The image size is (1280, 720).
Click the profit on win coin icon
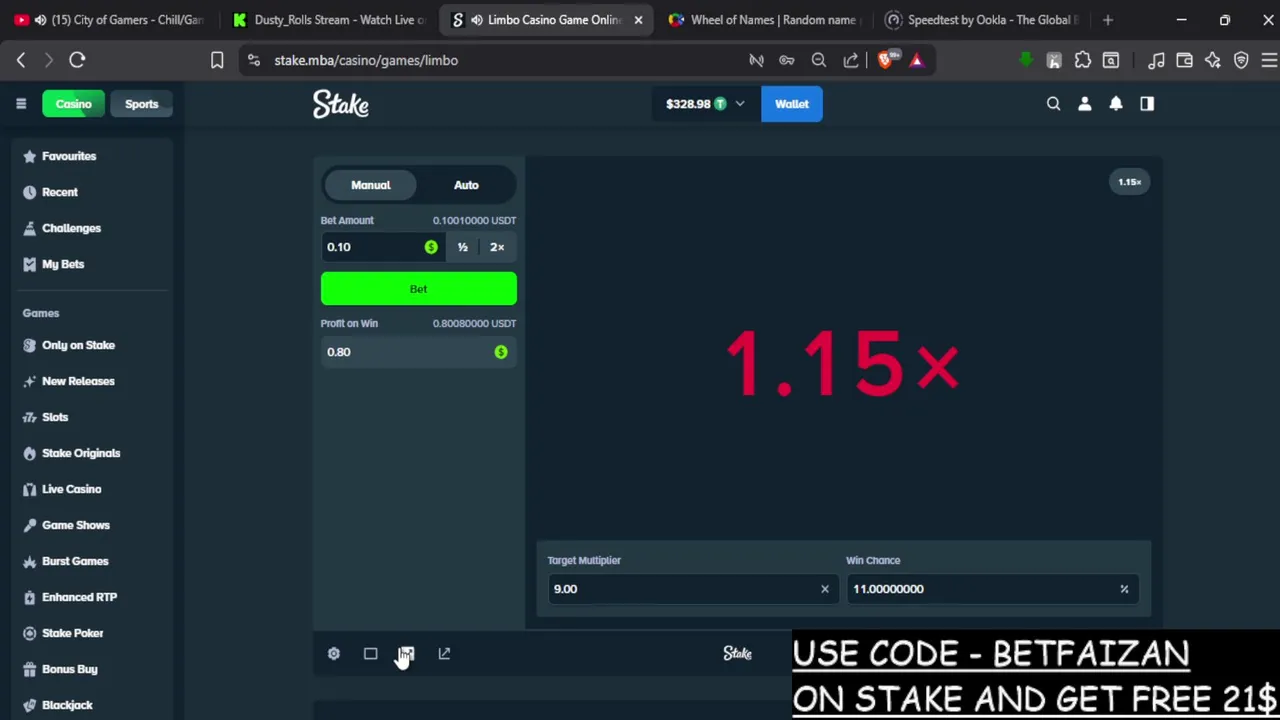point(501,352)
